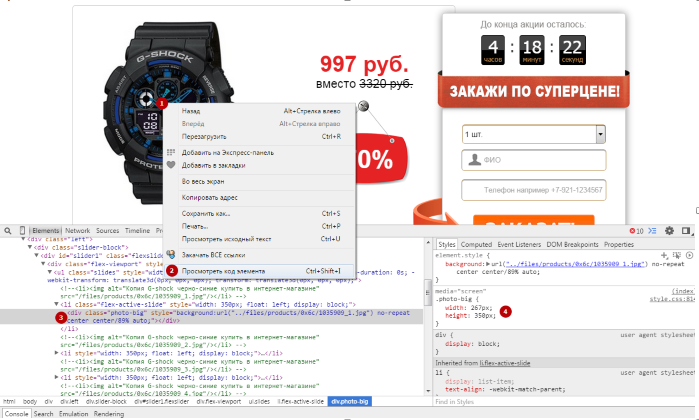This screenshot has width=699, height=420.
Task: Click the bookmark heart icon in context menu
Action: click(171, 164)
